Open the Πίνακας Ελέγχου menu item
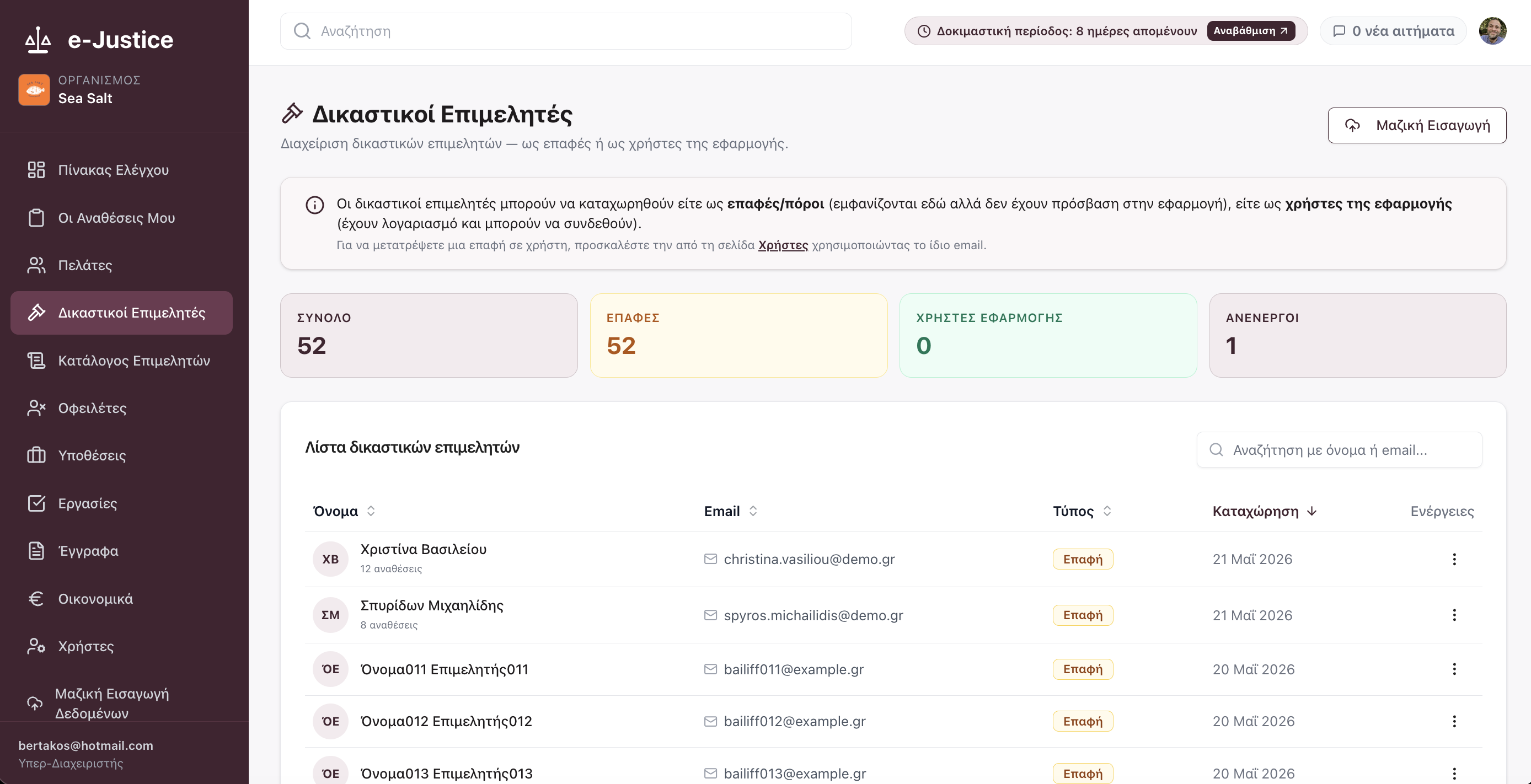The image size is (1531, 784). point(121,170)
